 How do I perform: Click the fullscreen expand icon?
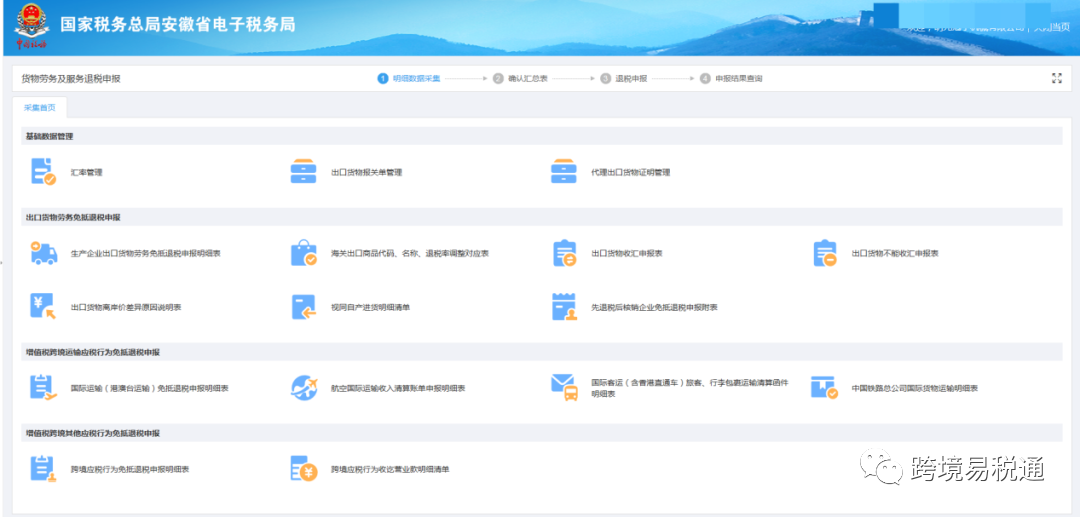[x=1057, y=78]
